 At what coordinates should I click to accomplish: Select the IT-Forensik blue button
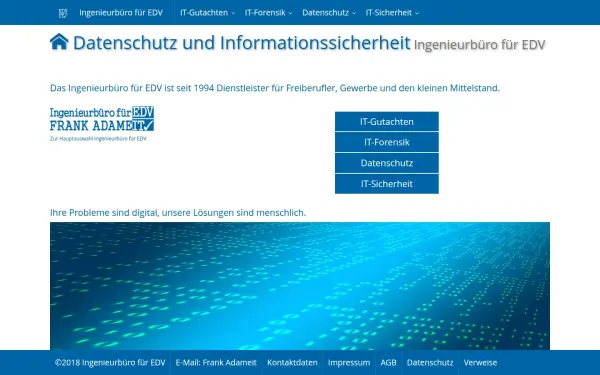coord(386,142)
